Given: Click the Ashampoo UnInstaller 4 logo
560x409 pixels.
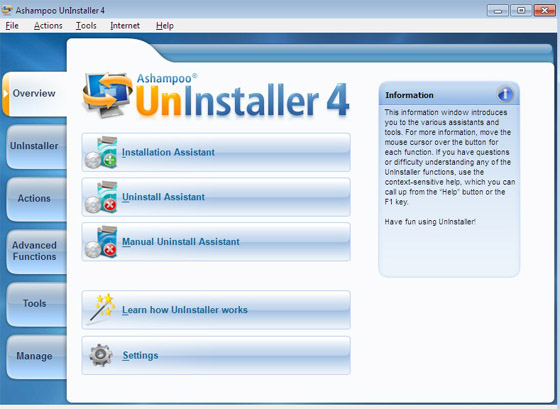Looking at the screenshot, I should click(x=215, y=95).
